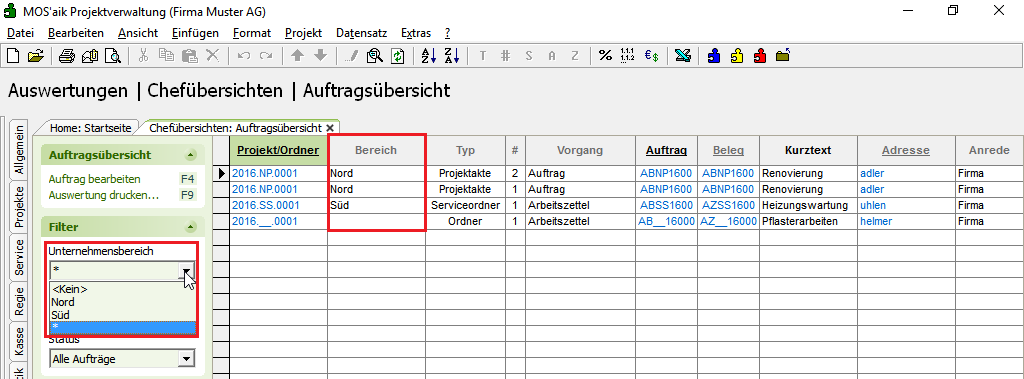Image resolution: width=1024 pixels, height=379 pixels.
Task: Click the Unternehmensbereich dropdown arrow
Action: coord(187,270)
